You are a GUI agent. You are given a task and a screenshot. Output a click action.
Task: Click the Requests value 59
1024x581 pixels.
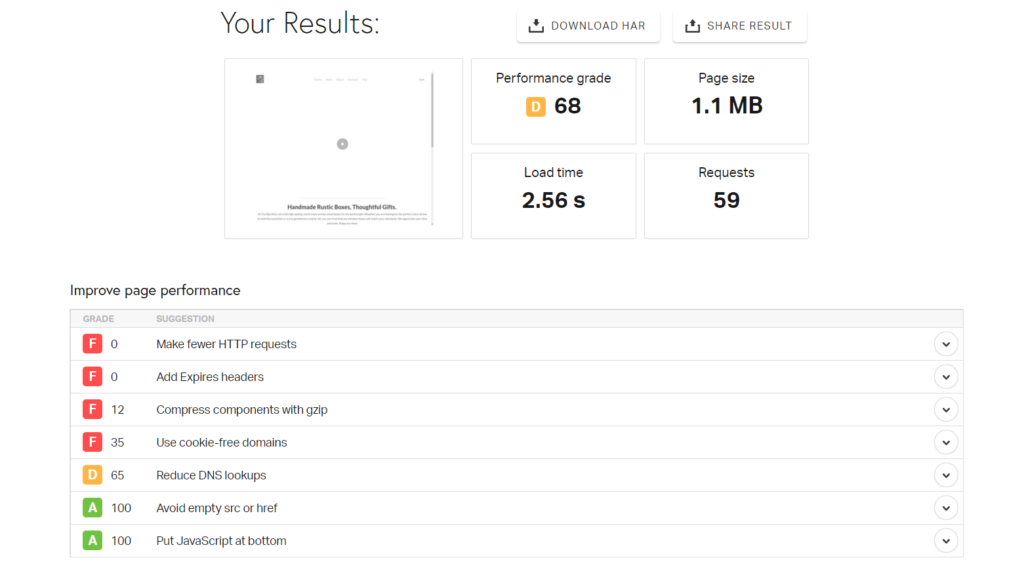point(726,200)
